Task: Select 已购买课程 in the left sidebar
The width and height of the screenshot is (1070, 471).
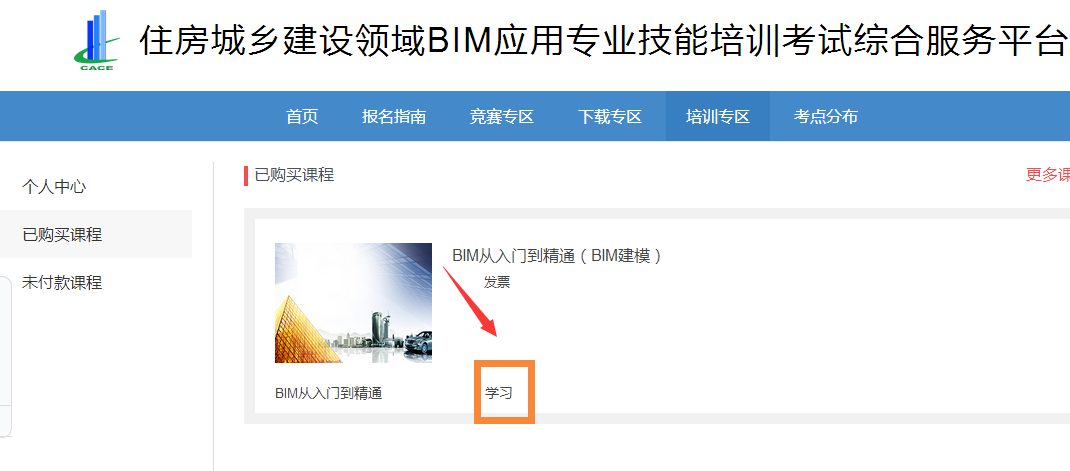Action: (62, 235)
